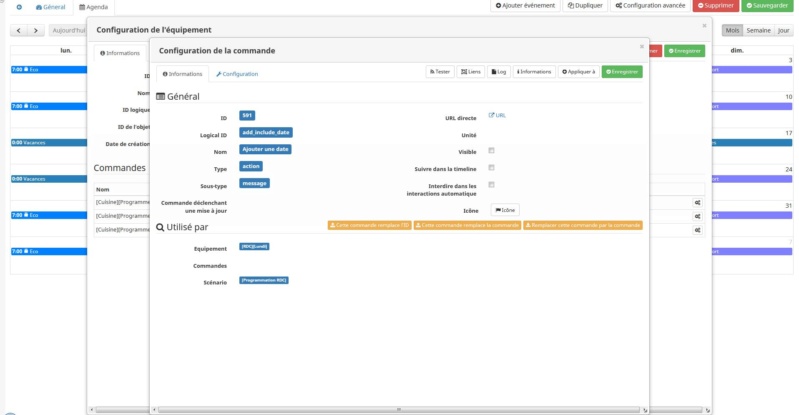The height and width of the screenshot is (415, 799).
Task: Go to next month with right arrow
Action: tap(36, 31)
